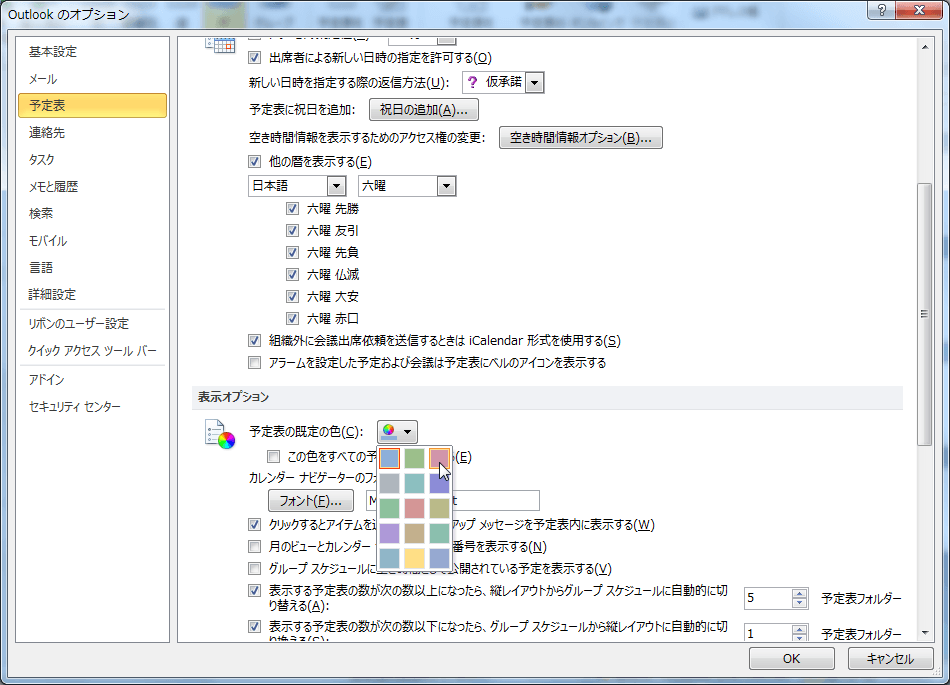Increase the value 1 folder spinner
This screenshot has width=950, height=685.
click(799, 629)
